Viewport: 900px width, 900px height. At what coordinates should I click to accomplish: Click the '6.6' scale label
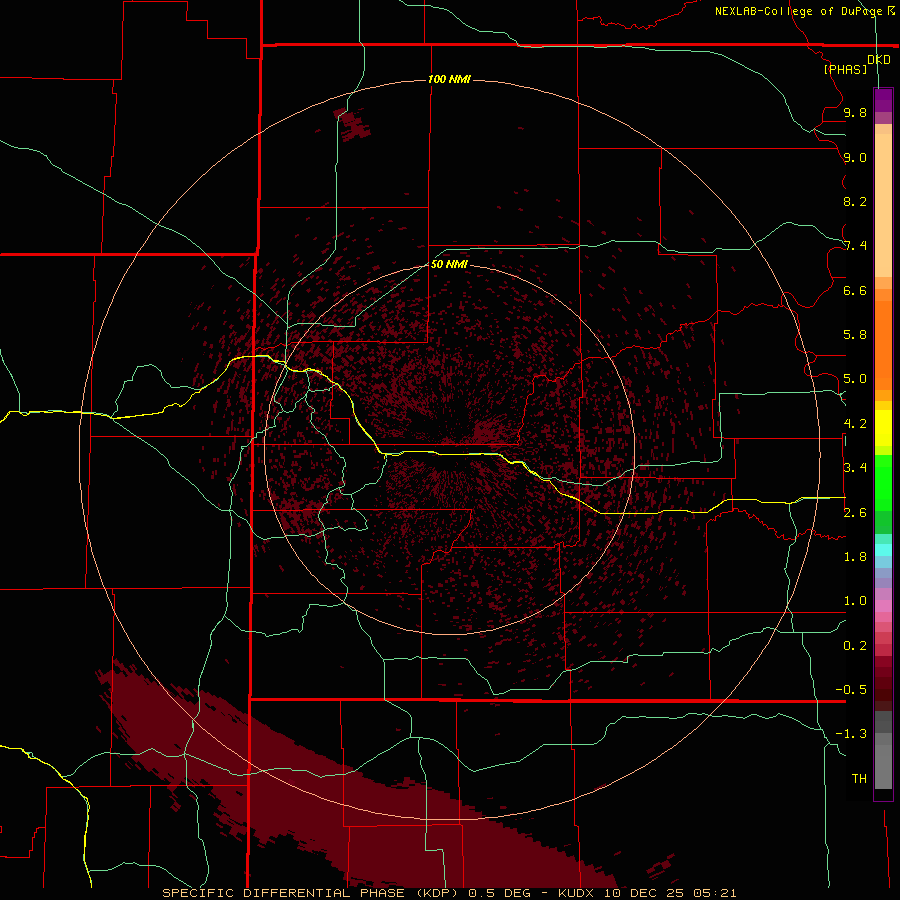click(855, 290)
